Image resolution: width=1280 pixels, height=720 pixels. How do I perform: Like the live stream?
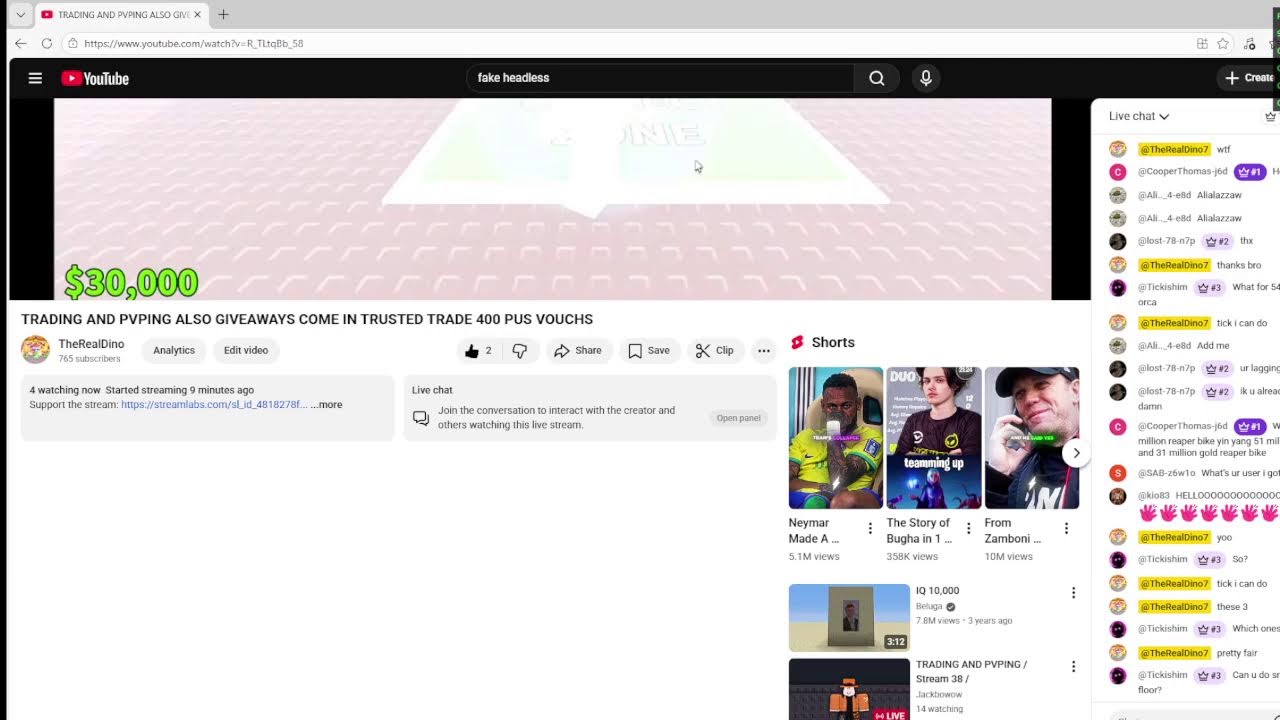477,351
